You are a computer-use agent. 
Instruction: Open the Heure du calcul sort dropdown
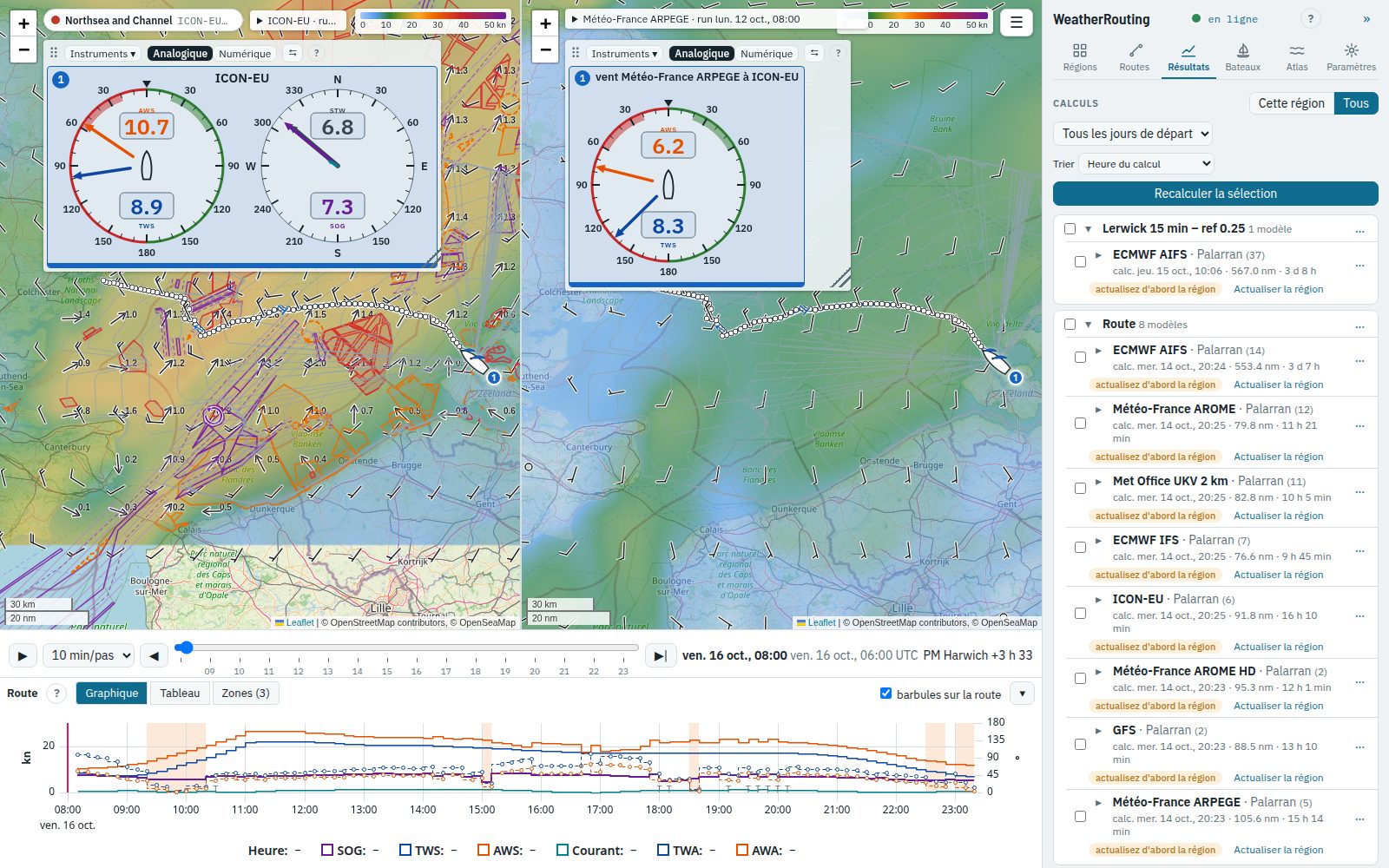click(1146, 164)
